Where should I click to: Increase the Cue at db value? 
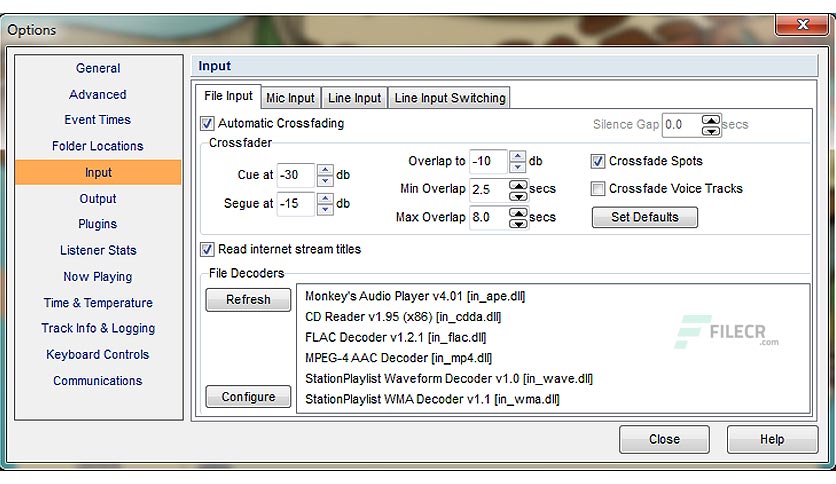pos(325,170)
